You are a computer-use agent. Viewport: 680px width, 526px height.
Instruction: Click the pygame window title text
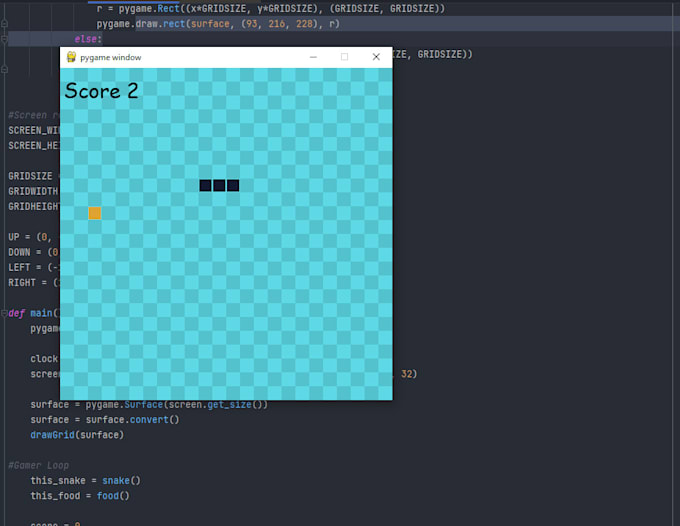pos(111,58)
